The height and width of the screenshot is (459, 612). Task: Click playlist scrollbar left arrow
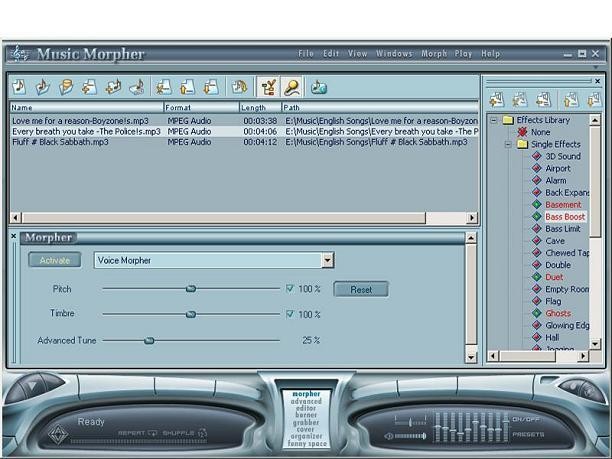point(16,218)
